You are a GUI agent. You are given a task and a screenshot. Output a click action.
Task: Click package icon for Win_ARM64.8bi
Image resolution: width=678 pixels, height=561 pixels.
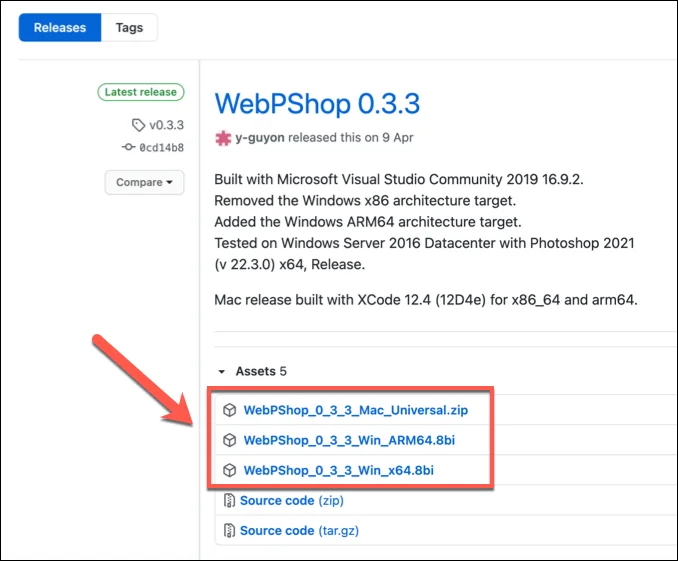[229, 440]
